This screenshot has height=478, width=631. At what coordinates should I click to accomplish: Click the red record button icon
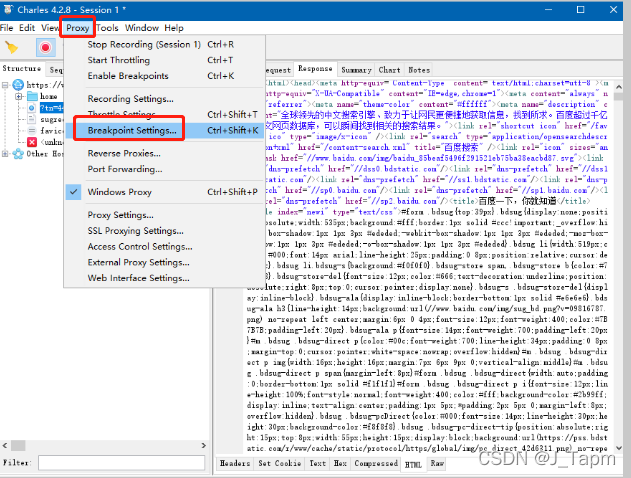(x=45, y=47)
